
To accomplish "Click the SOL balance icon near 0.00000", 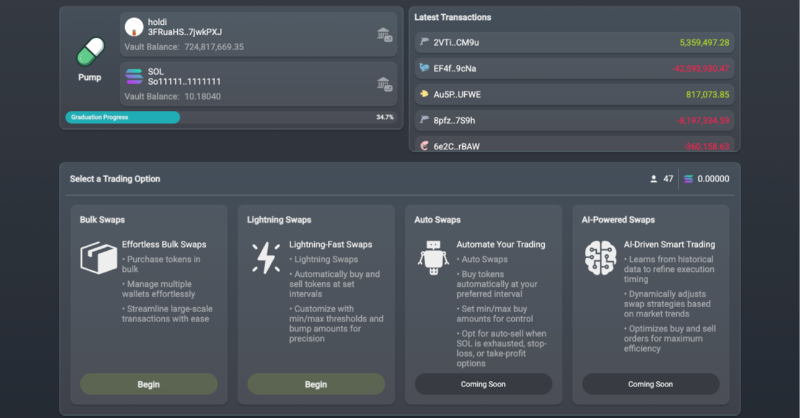I will click(688, 179).
